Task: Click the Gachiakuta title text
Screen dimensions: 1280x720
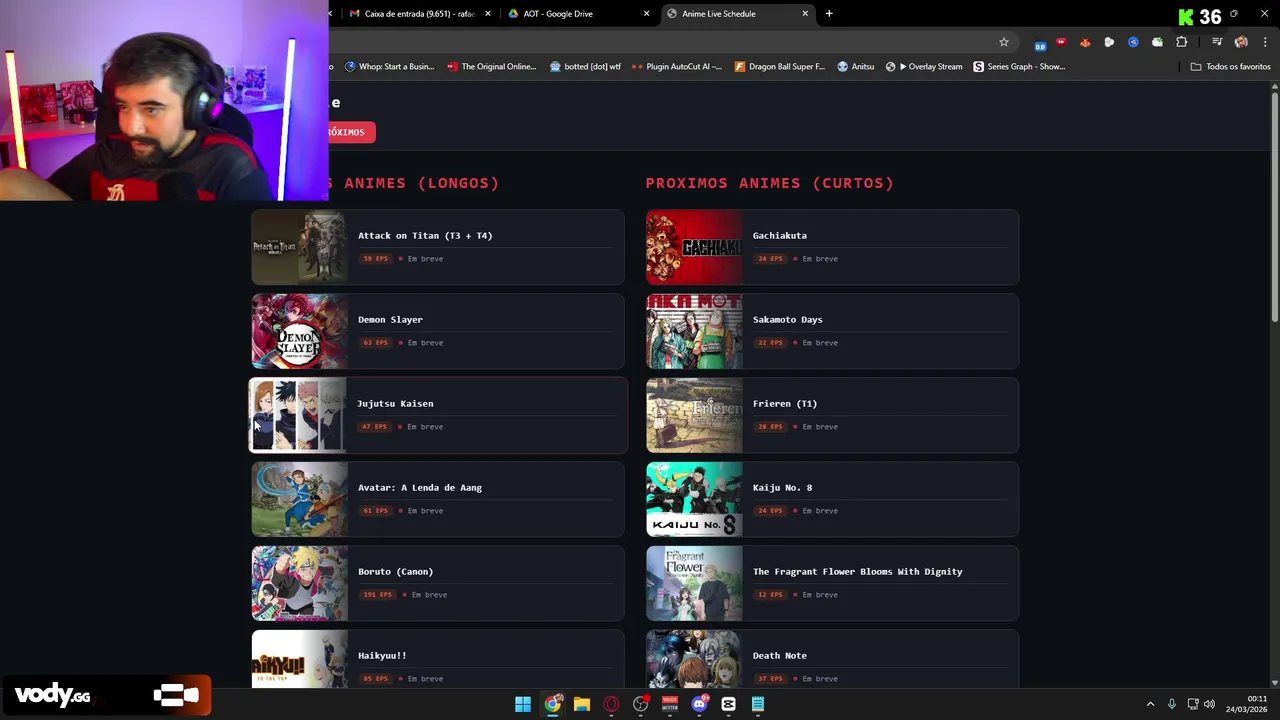Action: 780,235
